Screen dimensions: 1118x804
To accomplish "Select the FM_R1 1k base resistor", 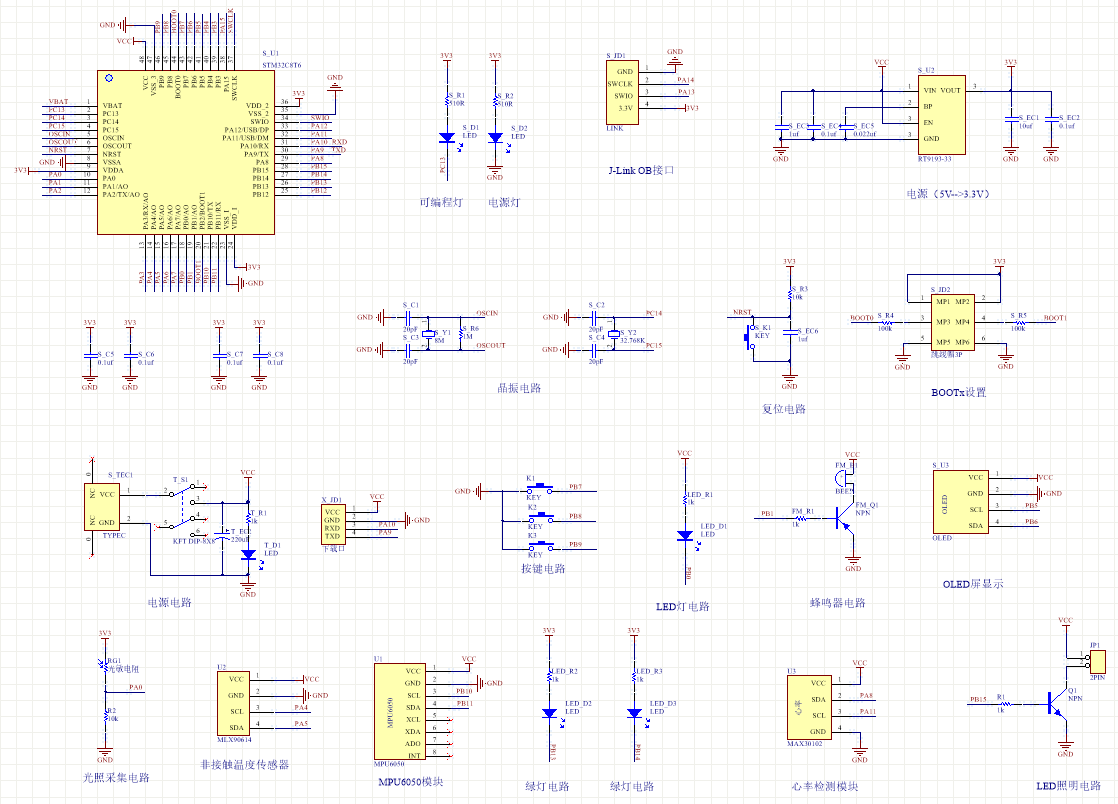I will coord(801,518).
